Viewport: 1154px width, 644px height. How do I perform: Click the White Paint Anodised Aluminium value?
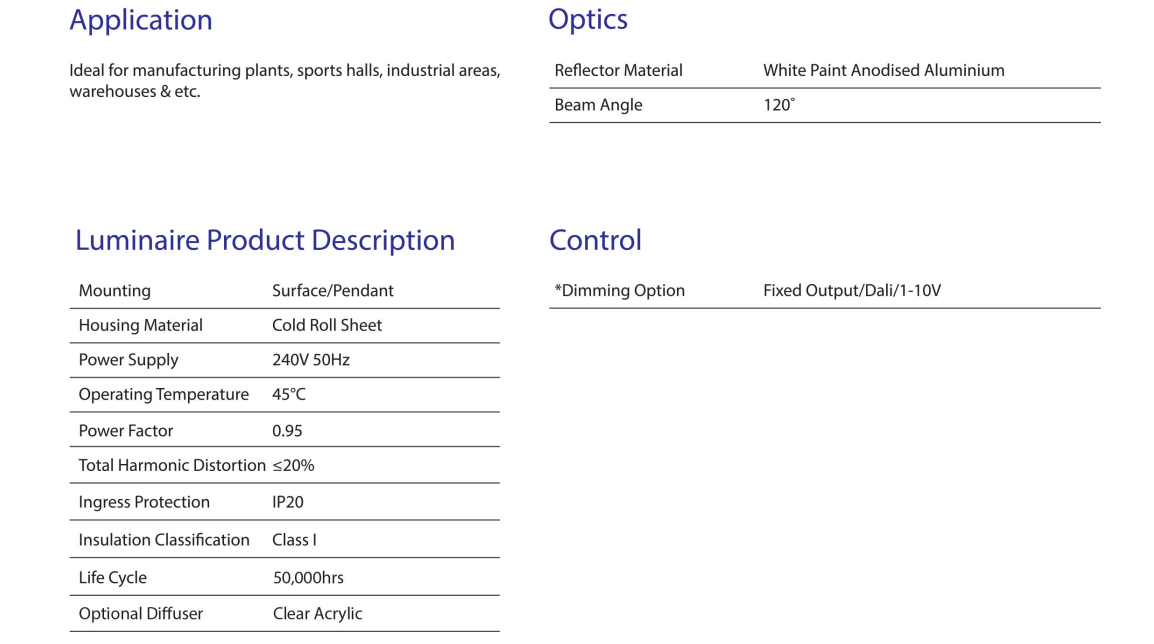click(x=883, y=71)
